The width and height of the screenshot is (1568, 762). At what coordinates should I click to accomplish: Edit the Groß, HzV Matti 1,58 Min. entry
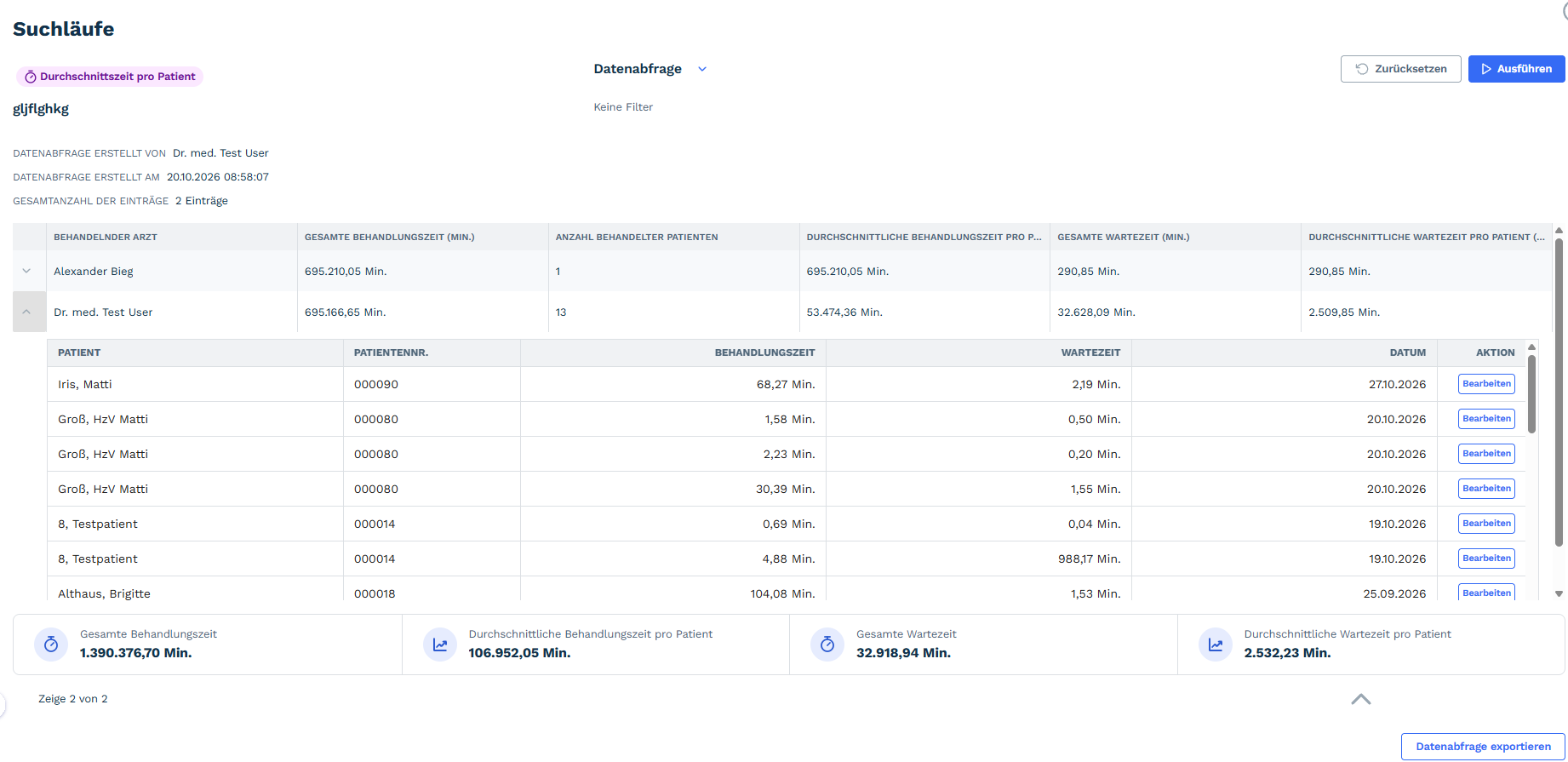pos(1486,419)
